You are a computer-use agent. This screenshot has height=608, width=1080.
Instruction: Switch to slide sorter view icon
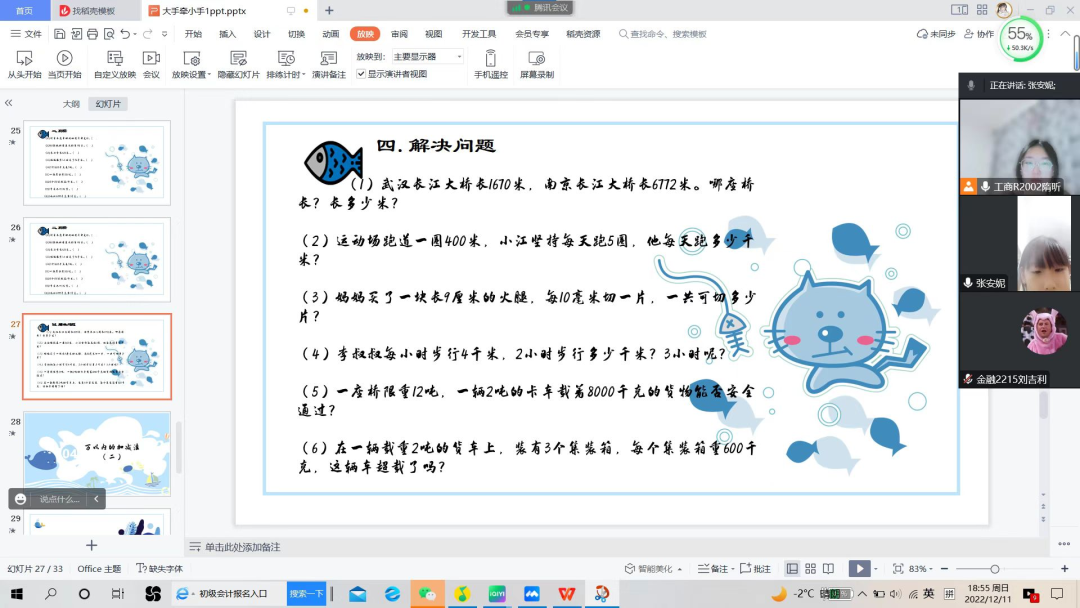[x=809, y=569]
